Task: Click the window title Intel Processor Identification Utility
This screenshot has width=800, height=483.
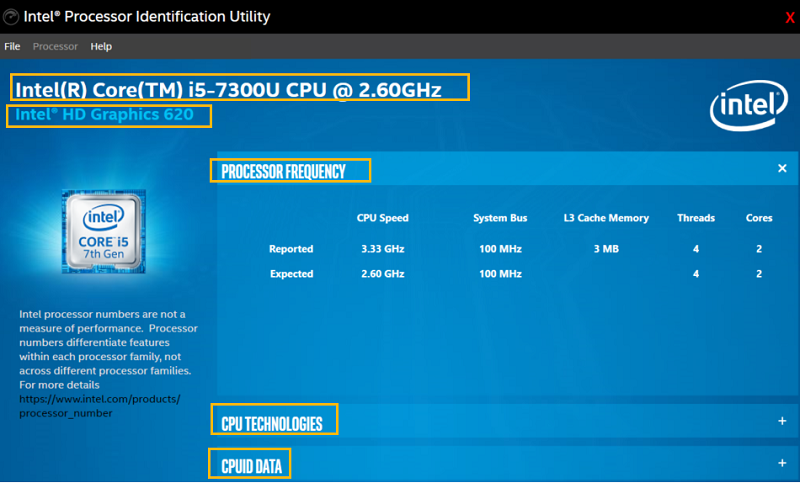Action: pos(147,17)
